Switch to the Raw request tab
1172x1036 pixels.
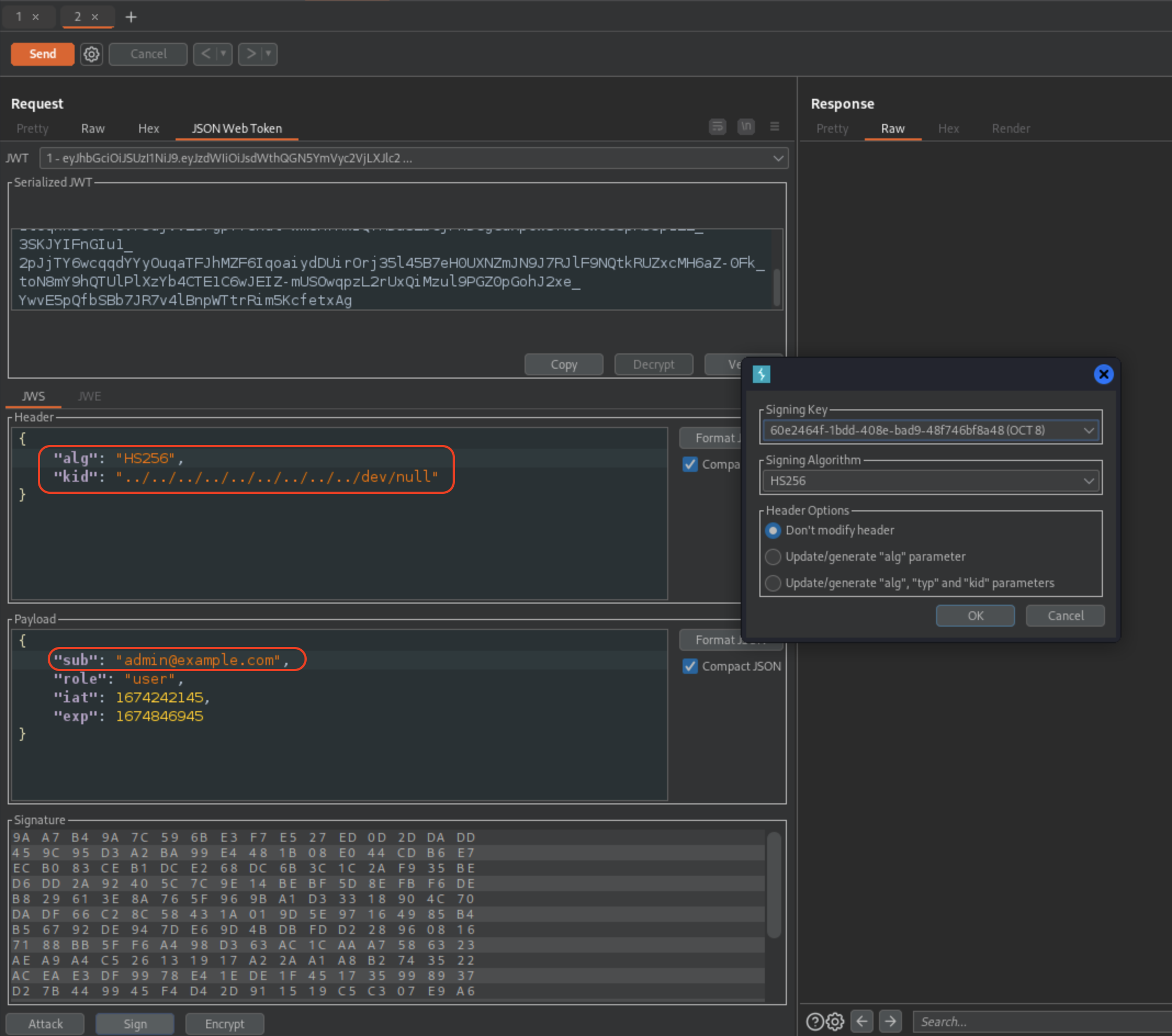pyautogui.click(x=93, y=128)
